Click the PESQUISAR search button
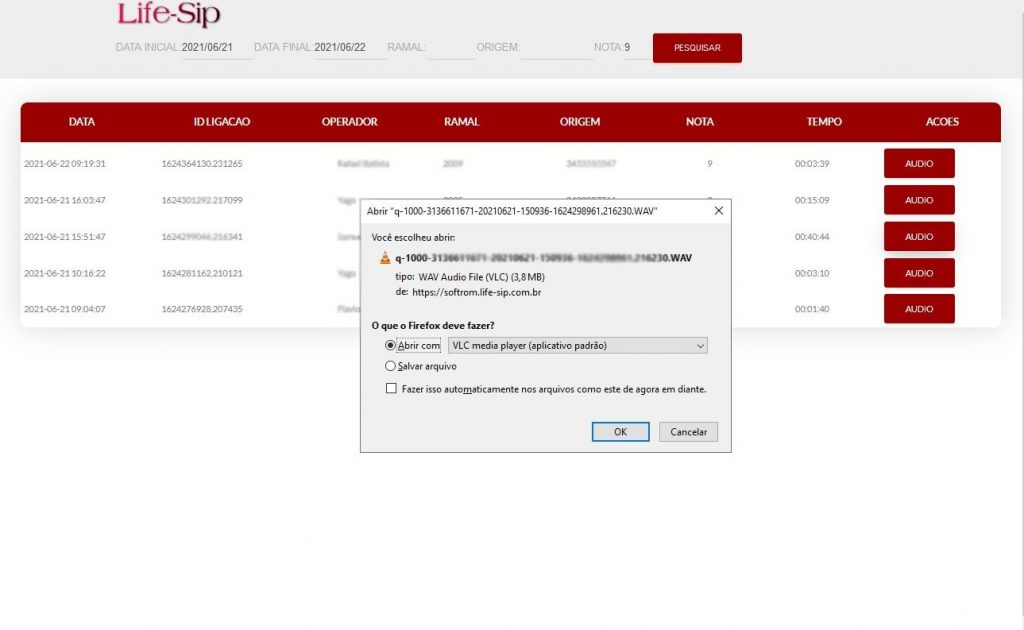The image size is (1024, 630). click(x=697, y=48)
